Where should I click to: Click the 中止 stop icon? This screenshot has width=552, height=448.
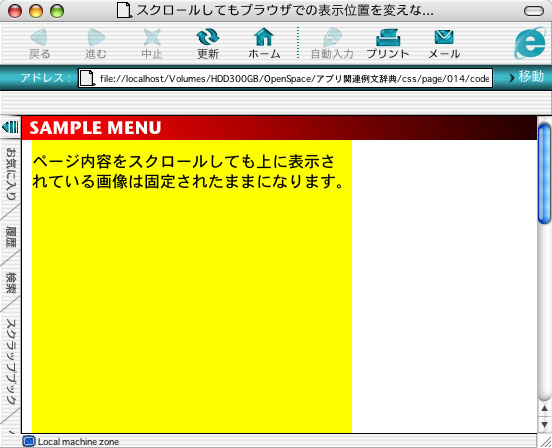point(152,37)
